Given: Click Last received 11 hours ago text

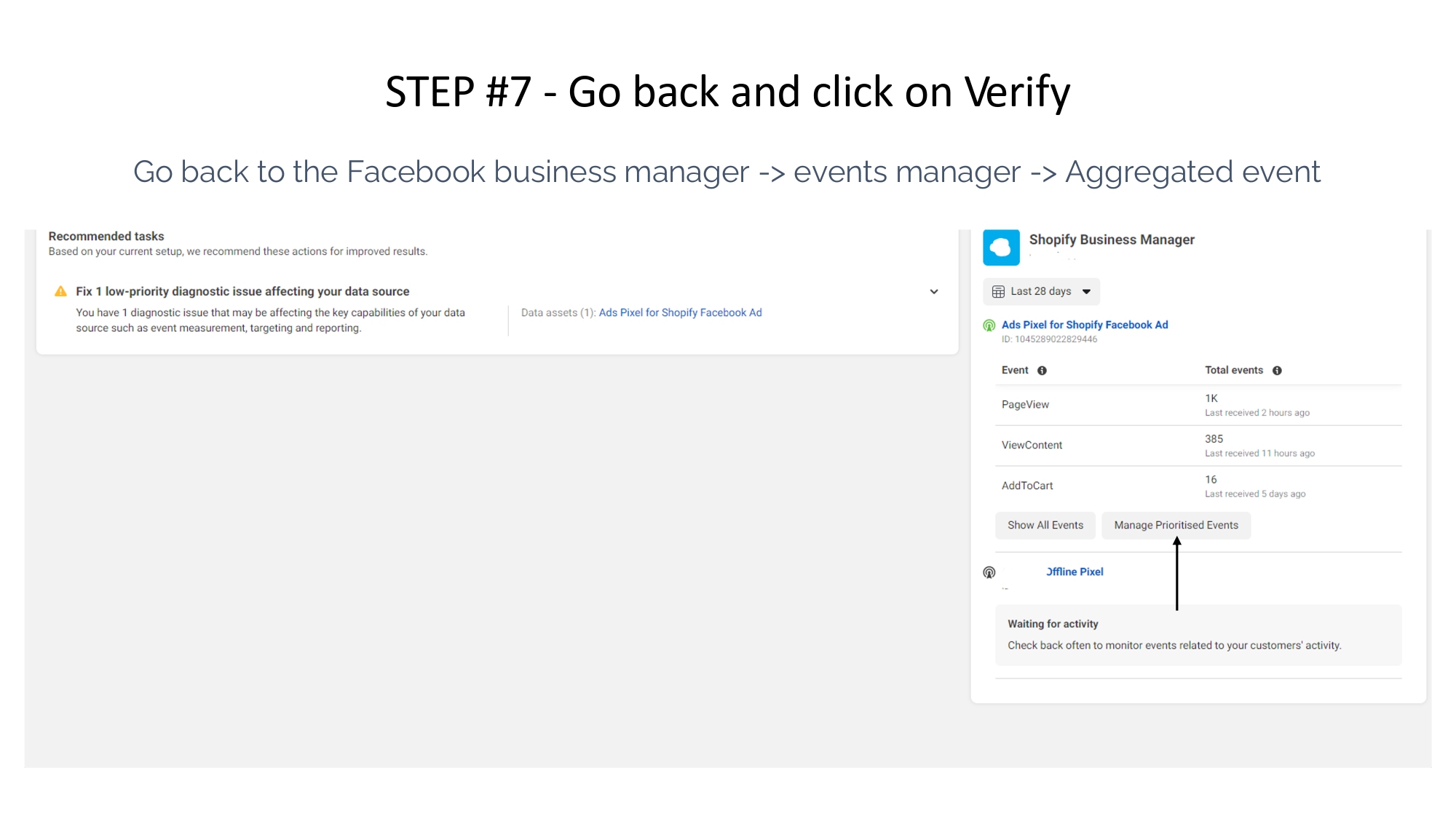Looking at the screenshot, I should click(x=1260, y=454).
